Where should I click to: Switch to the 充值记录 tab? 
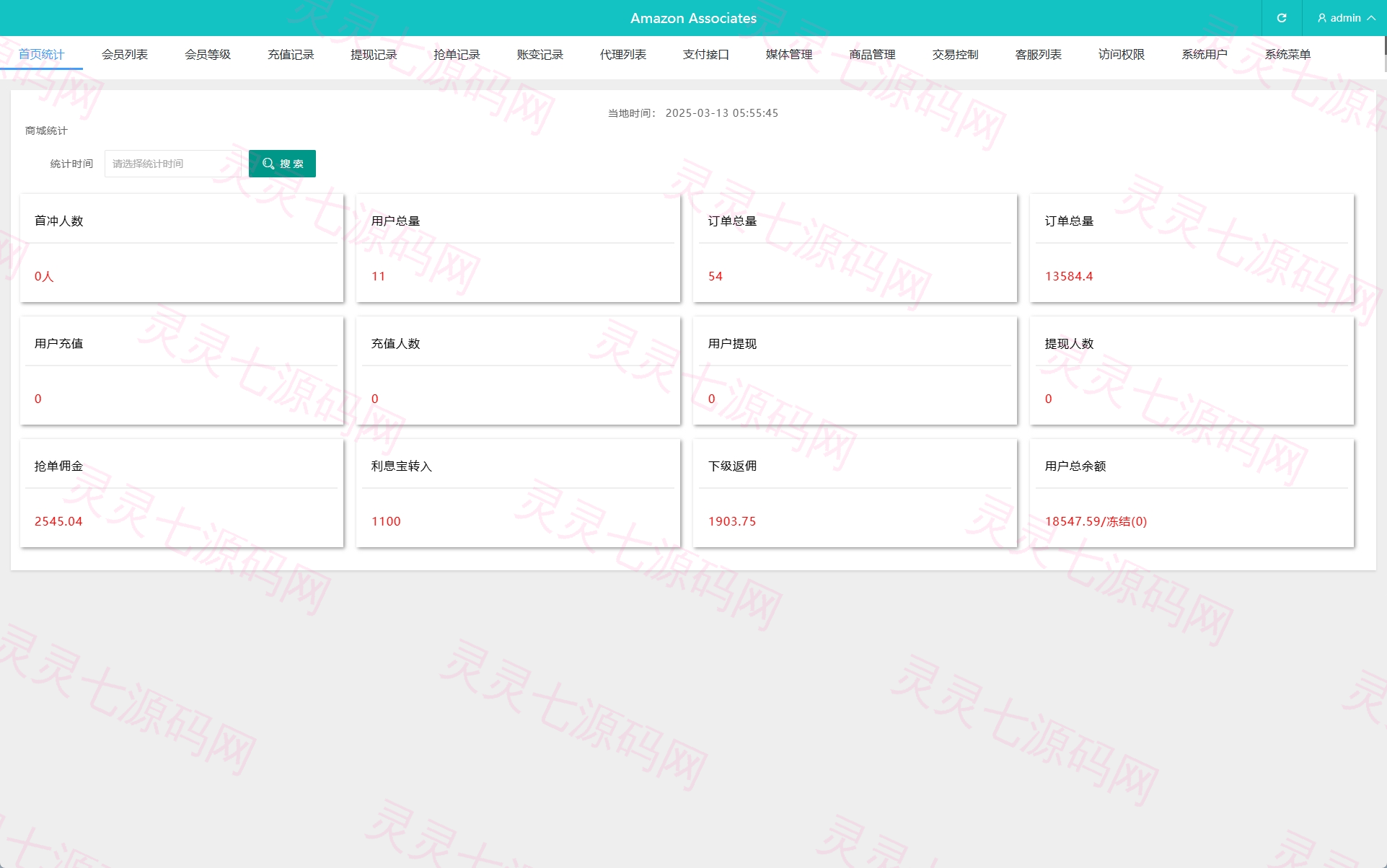coord(291,54)
